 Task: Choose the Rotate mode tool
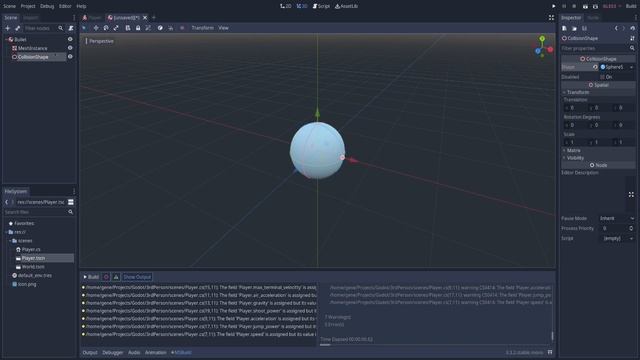coord(106,28)
